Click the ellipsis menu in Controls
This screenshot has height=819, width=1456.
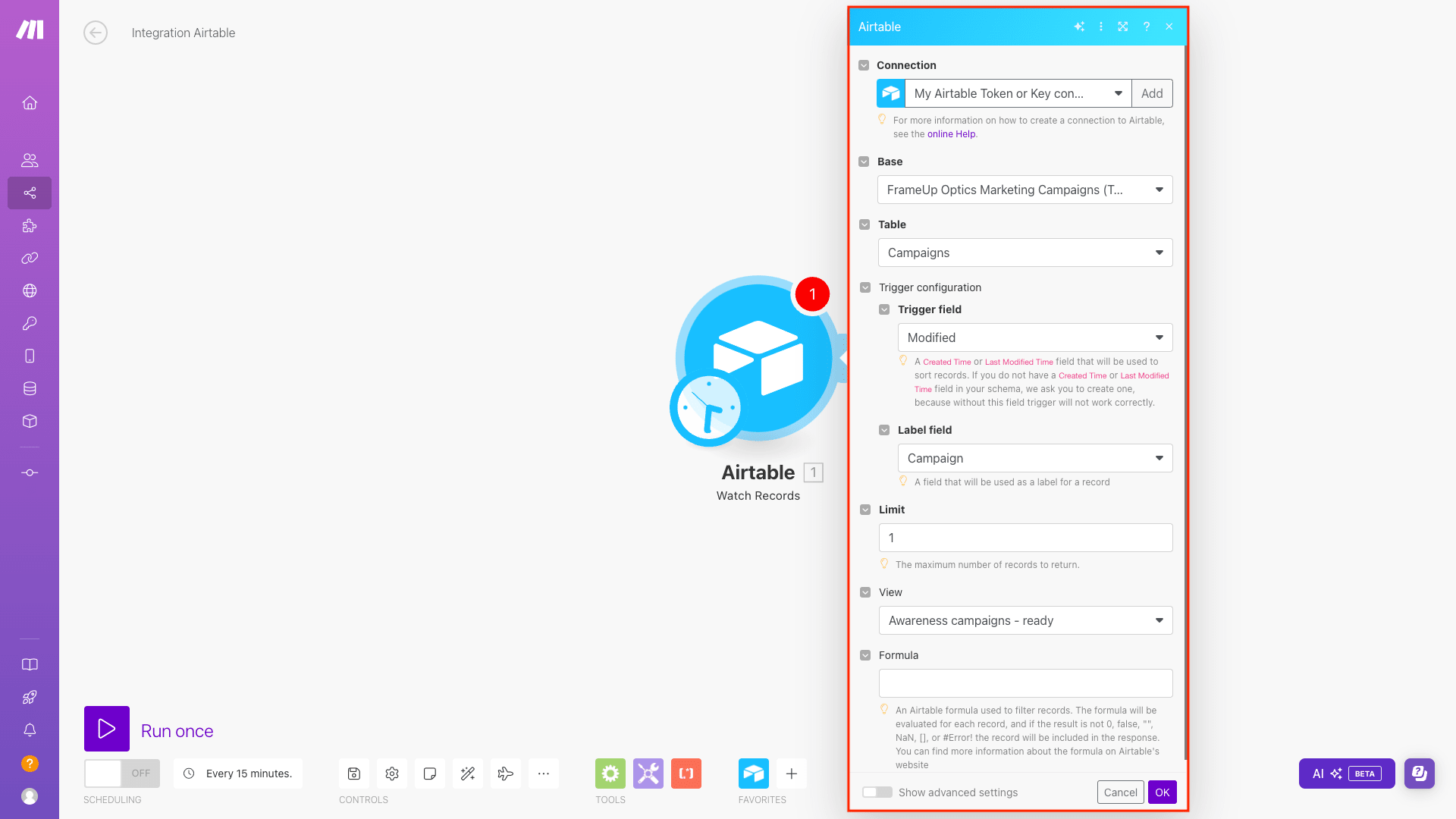click(543, 773)
